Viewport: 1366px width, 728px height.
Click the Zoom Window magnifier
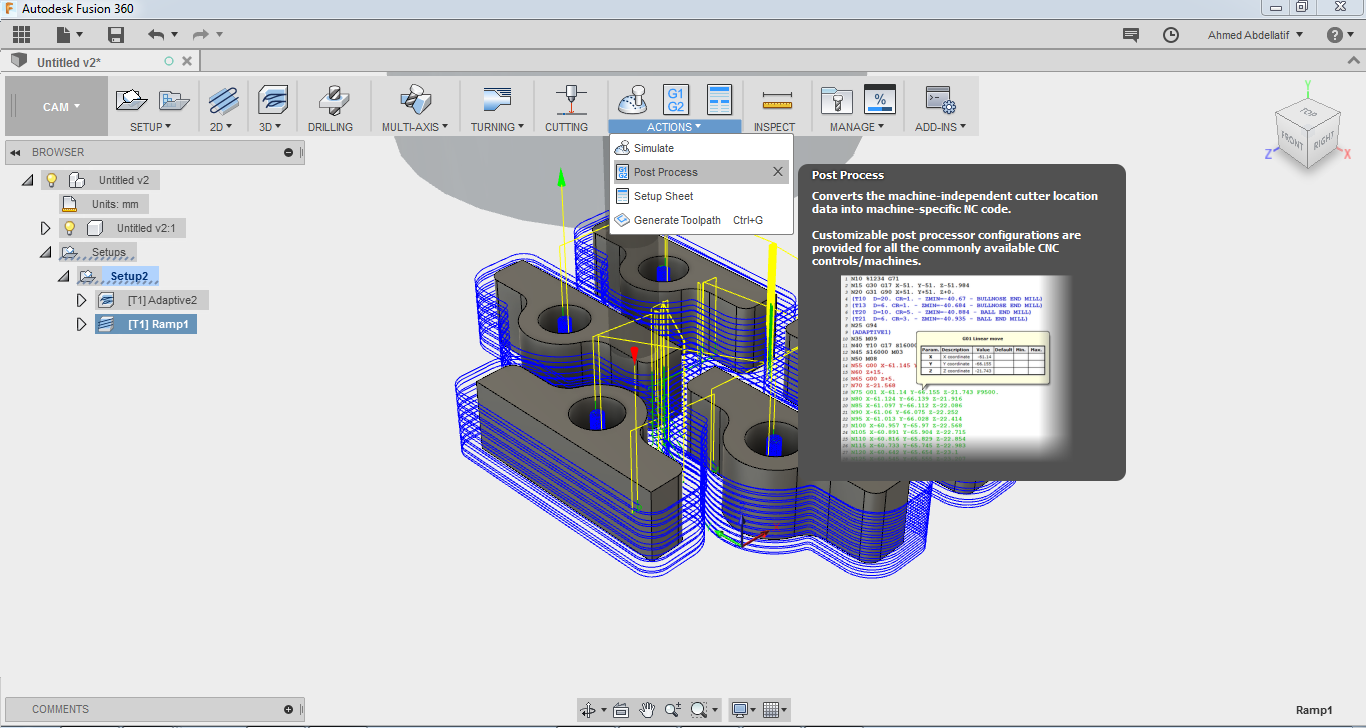(x=698, y=709)
